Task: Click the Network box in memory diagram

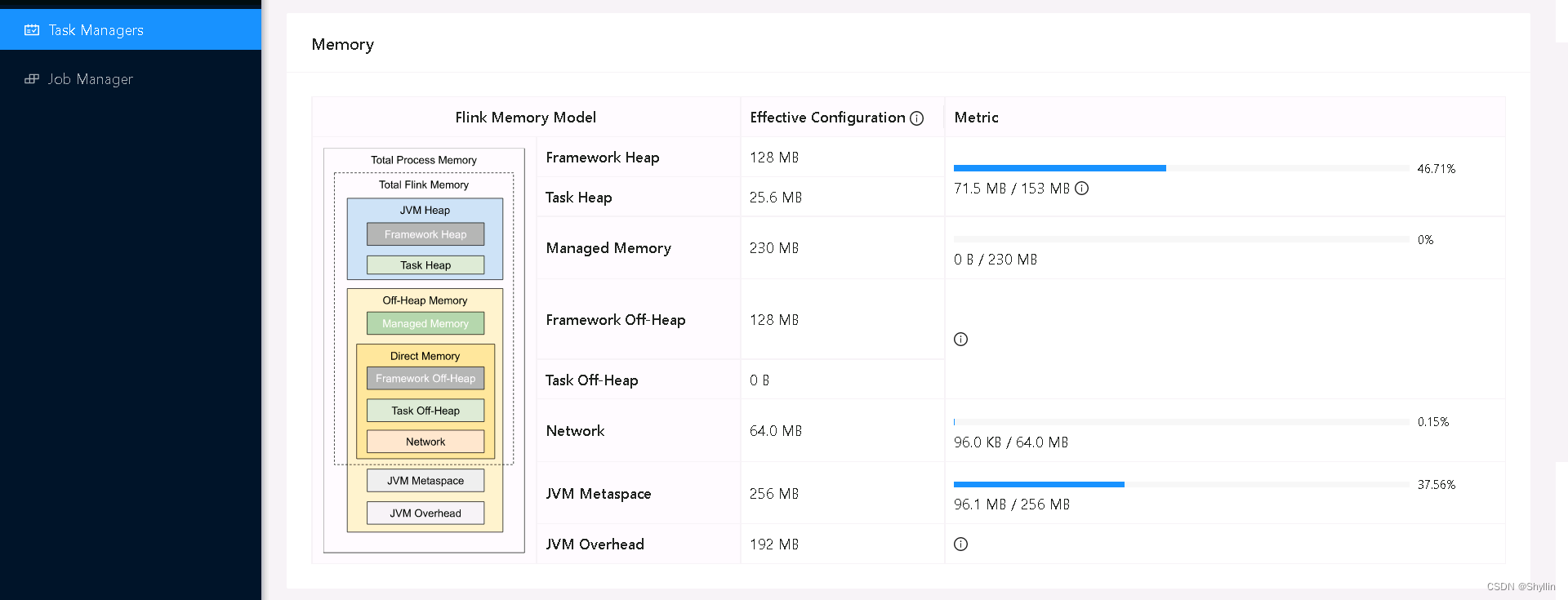Action: pyautogui.click(x=425, y=442)
